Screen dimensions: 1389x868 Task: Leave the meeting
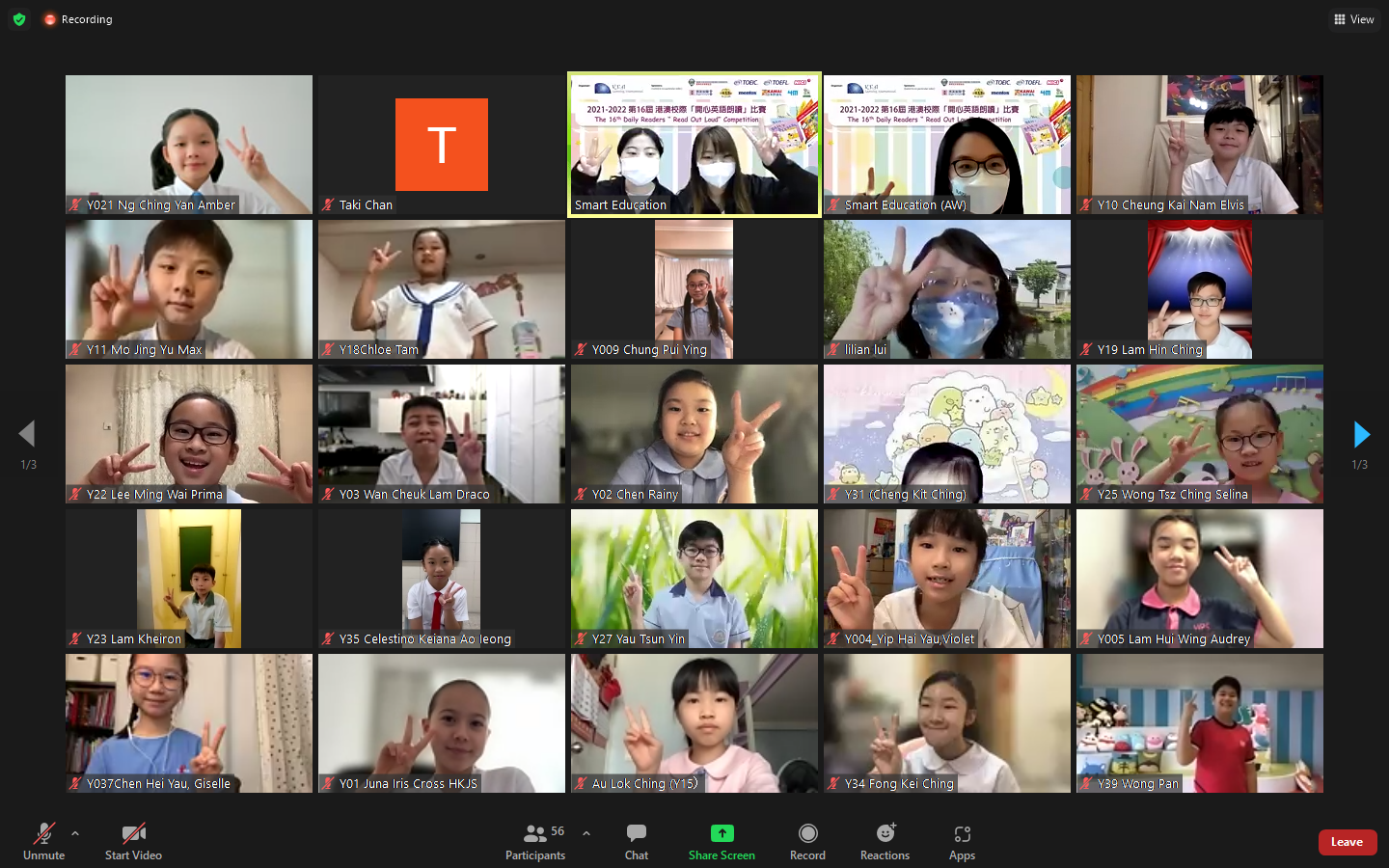point(1347,842)
